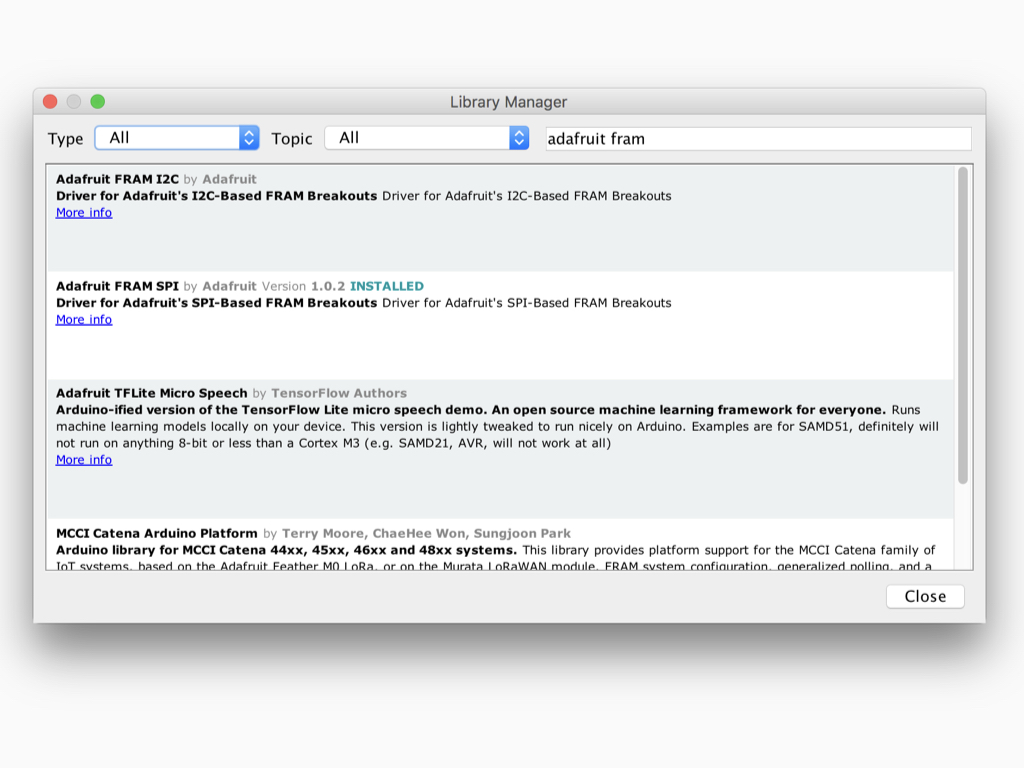This screenshot has height=768, width=1024.
Task: Select the Adafruit FRAM I2C library title
Action: [117, 179]
